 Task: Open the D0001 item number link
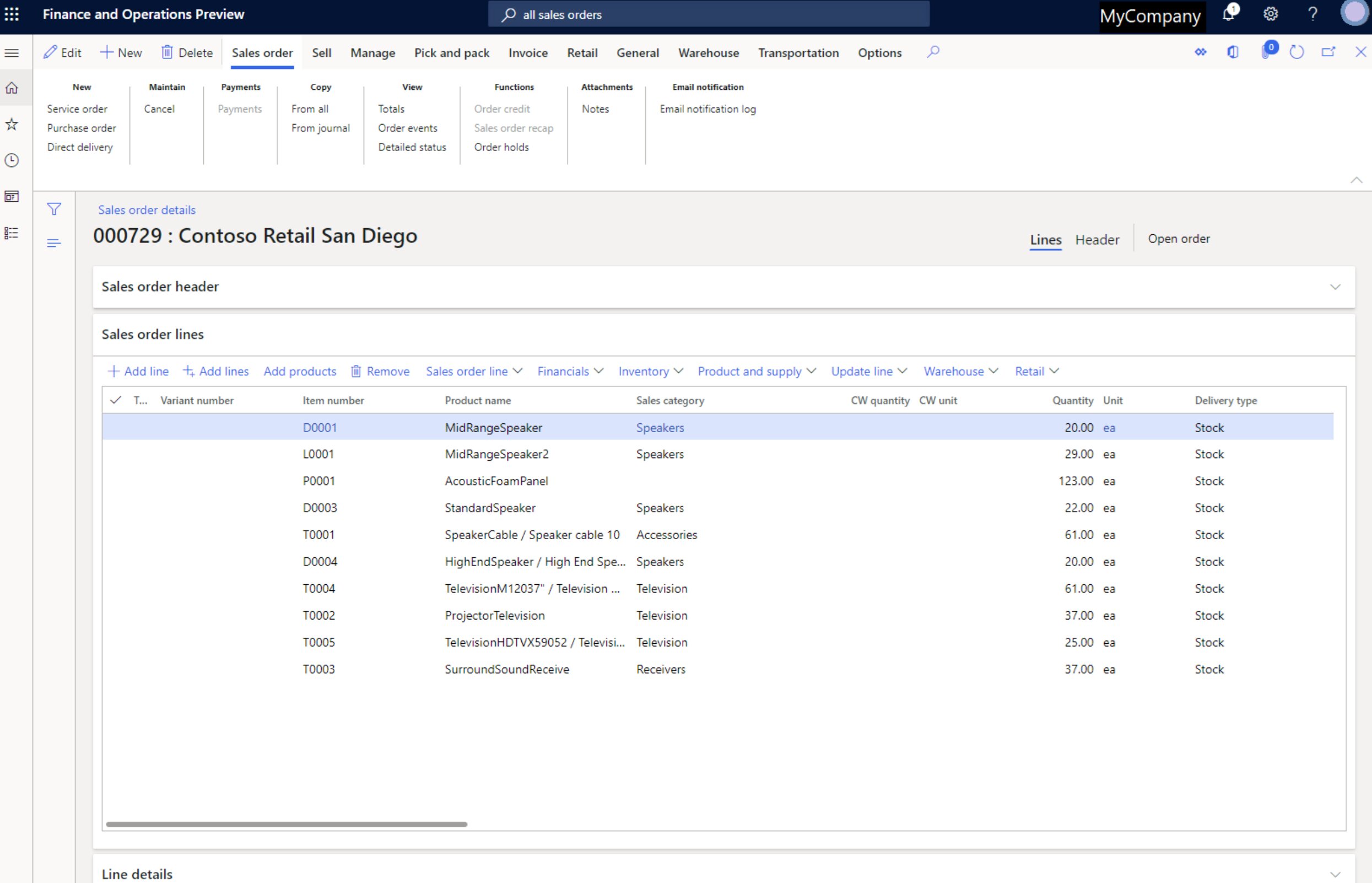click(x=320, y=428)
